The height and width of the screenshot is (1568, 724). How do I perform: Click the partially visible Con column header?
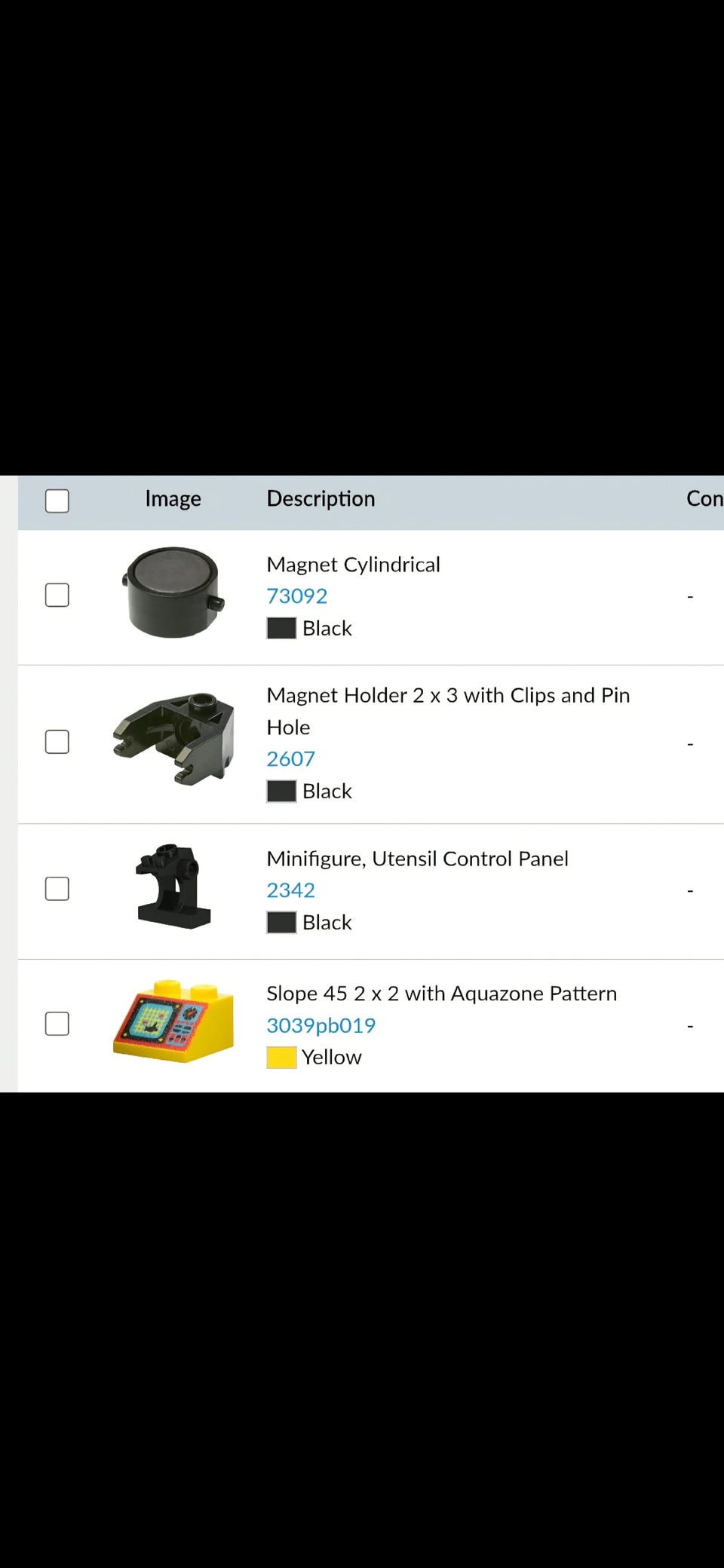point(704,499)
